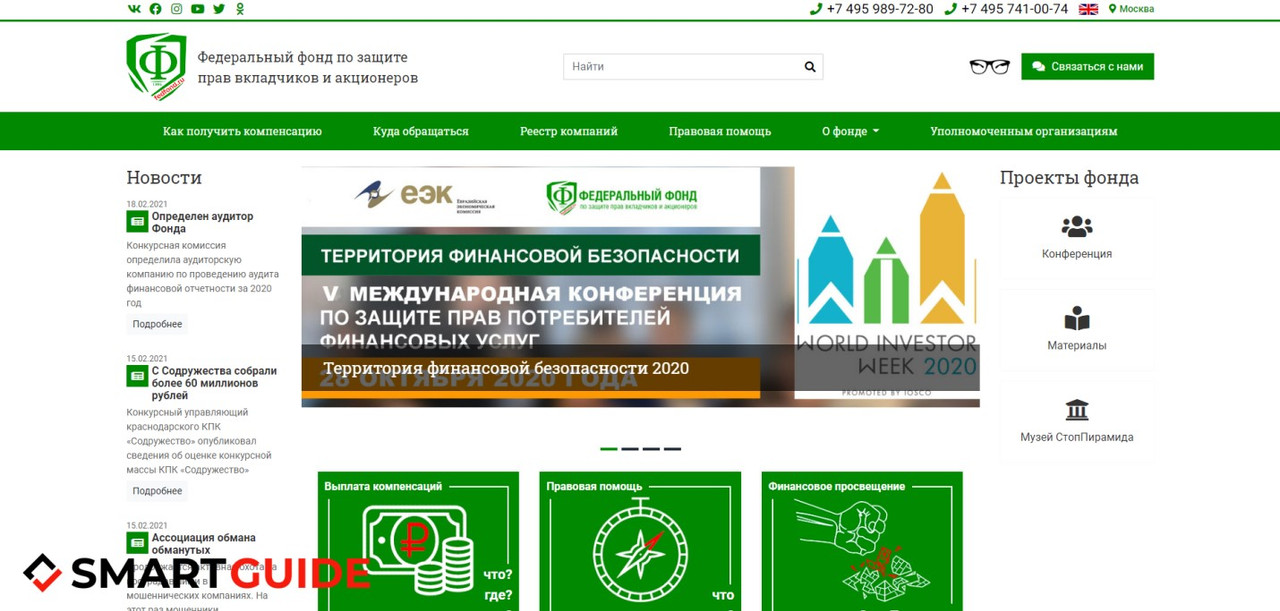The width and height of the screenshot is (1280, 611).
Task: Open the Музей СтопПирамида project link
Action: point(1077,437)
